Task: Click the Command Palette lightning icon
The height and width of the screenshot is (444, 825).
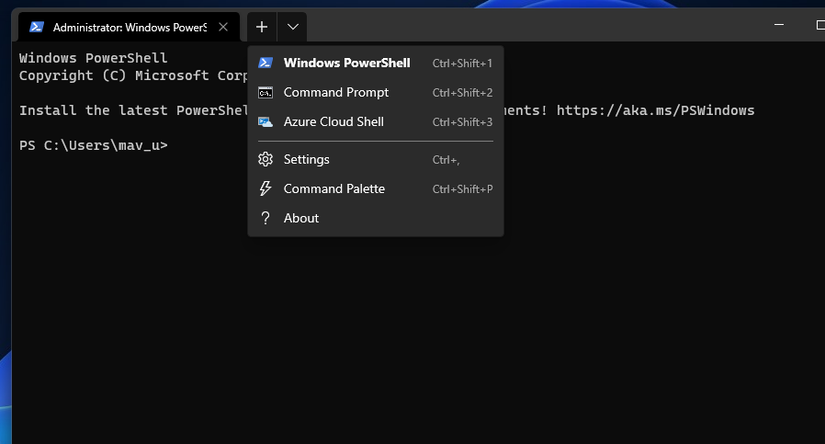Action: (265, 188)
